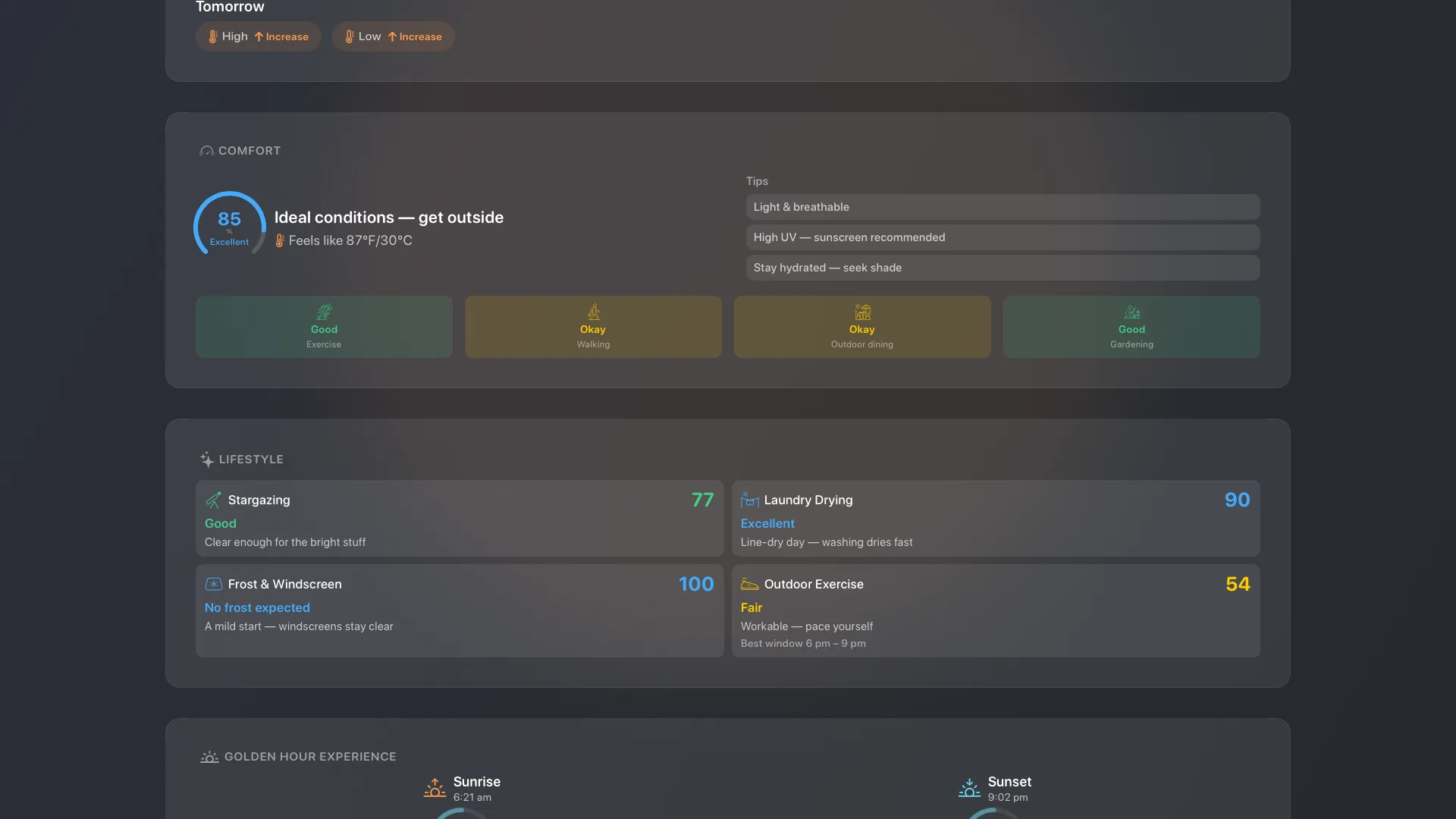The height and width of the screenshot is (819, 1456).
Task: Click the up arrow beside High Increase
Action: (x=259, y=36)
